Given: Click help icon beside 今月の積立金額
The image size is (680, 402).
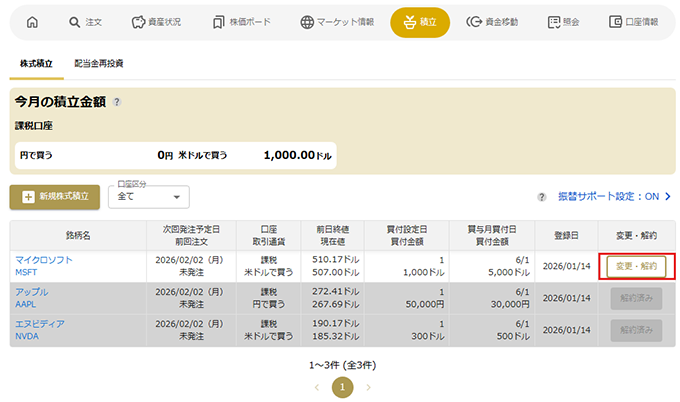Looking at the screenshot, I should [x=117, y=102].
